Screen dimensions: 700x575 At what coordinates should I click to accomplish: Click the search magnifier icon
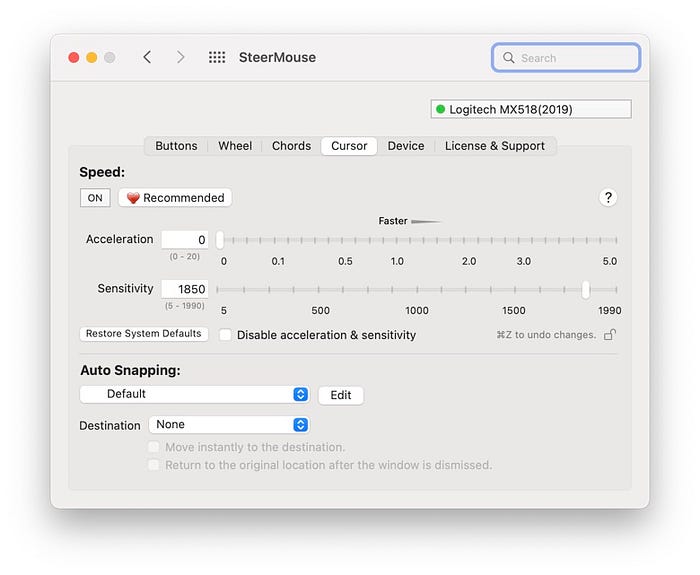508,58
